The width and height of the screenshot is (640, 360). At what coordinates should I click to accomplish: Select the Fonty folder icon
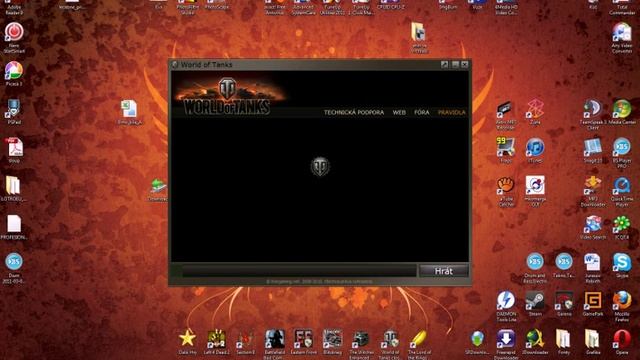tap(564, 339)
